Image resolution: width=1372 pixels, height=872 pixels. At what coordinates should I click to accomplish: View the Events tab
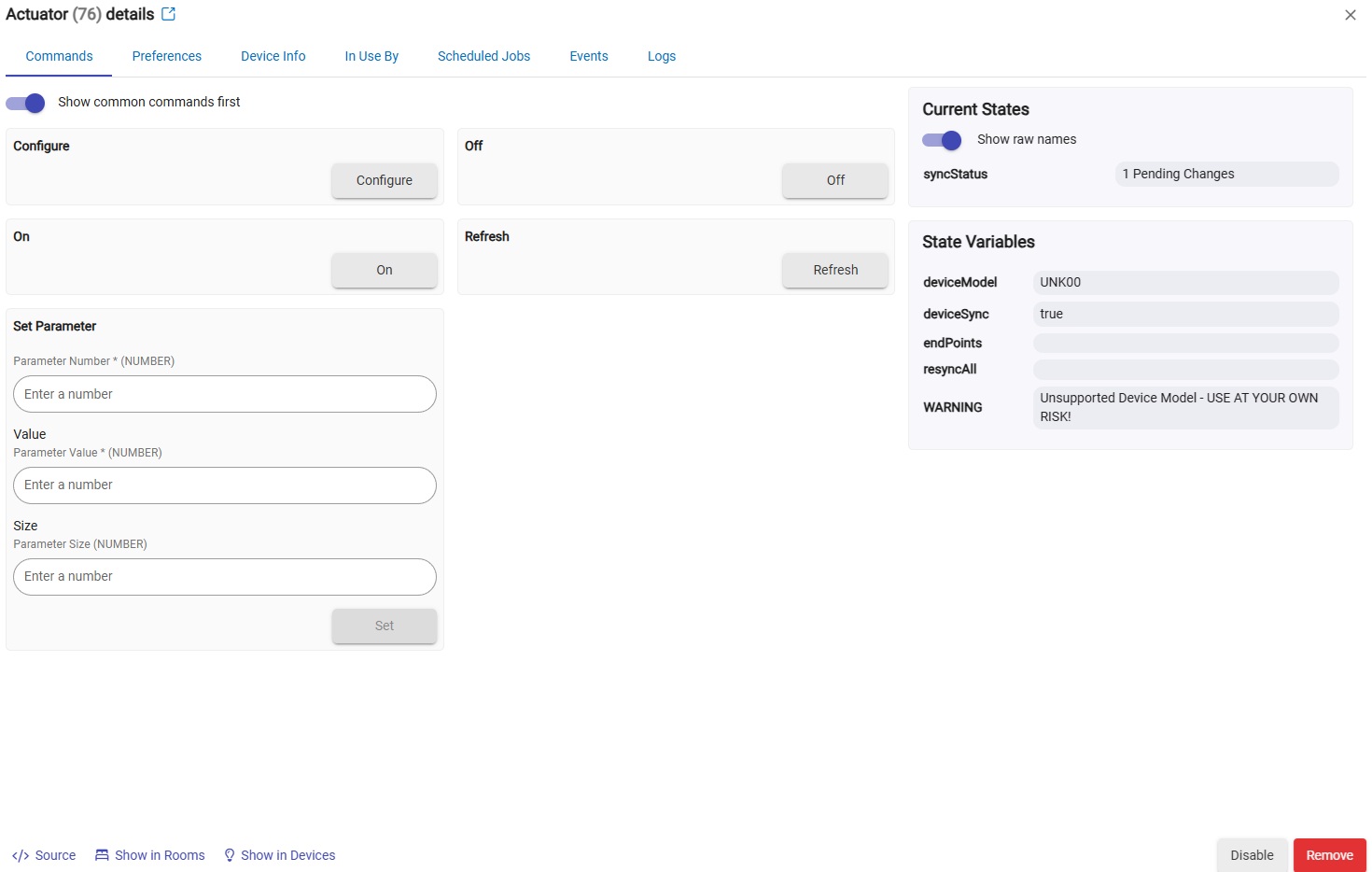[589, 56]
